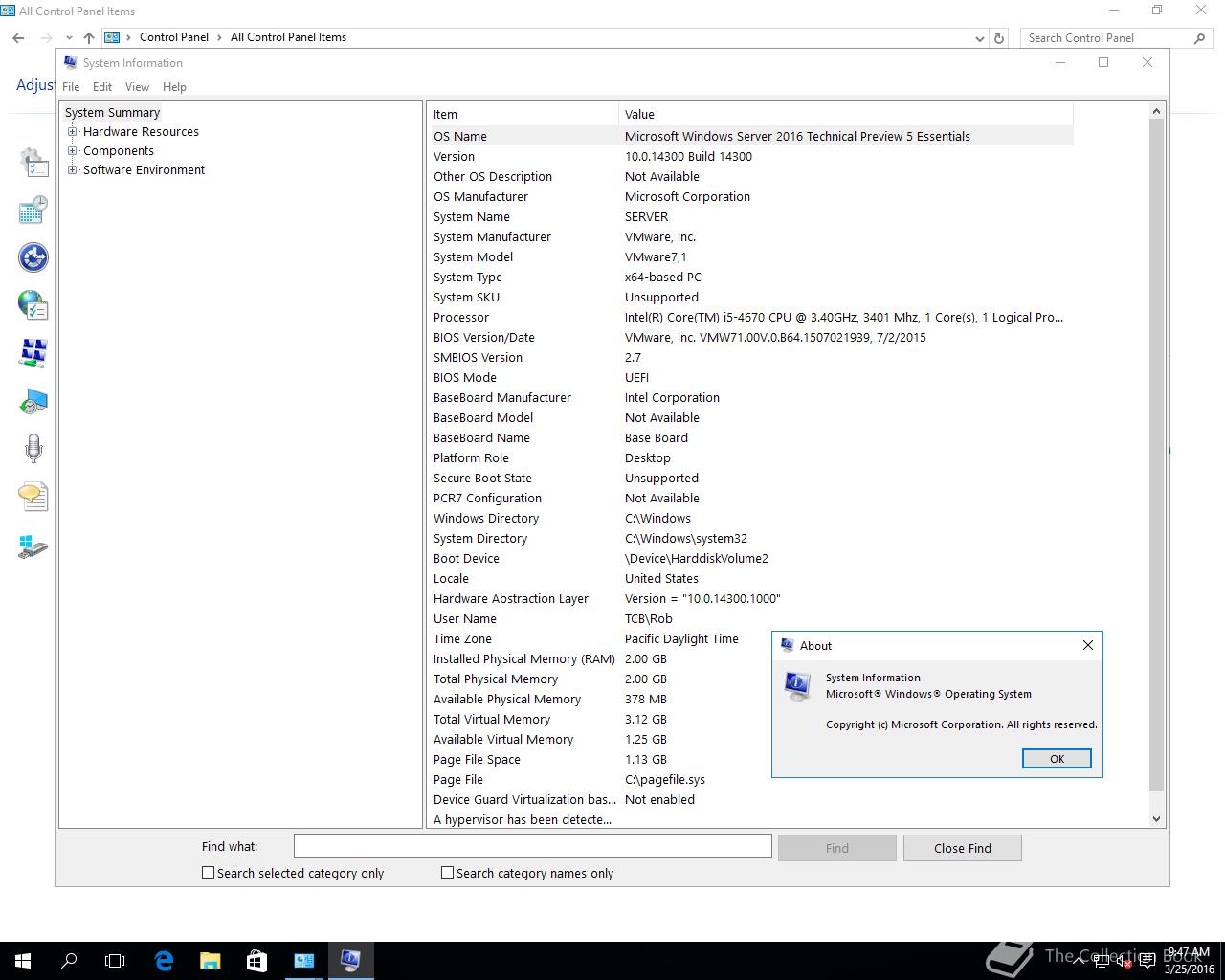This screenshot has height=980, width=1225.
Task: Expand the Software Environment node
Action: pyautogui.click(x=72, y=170)
